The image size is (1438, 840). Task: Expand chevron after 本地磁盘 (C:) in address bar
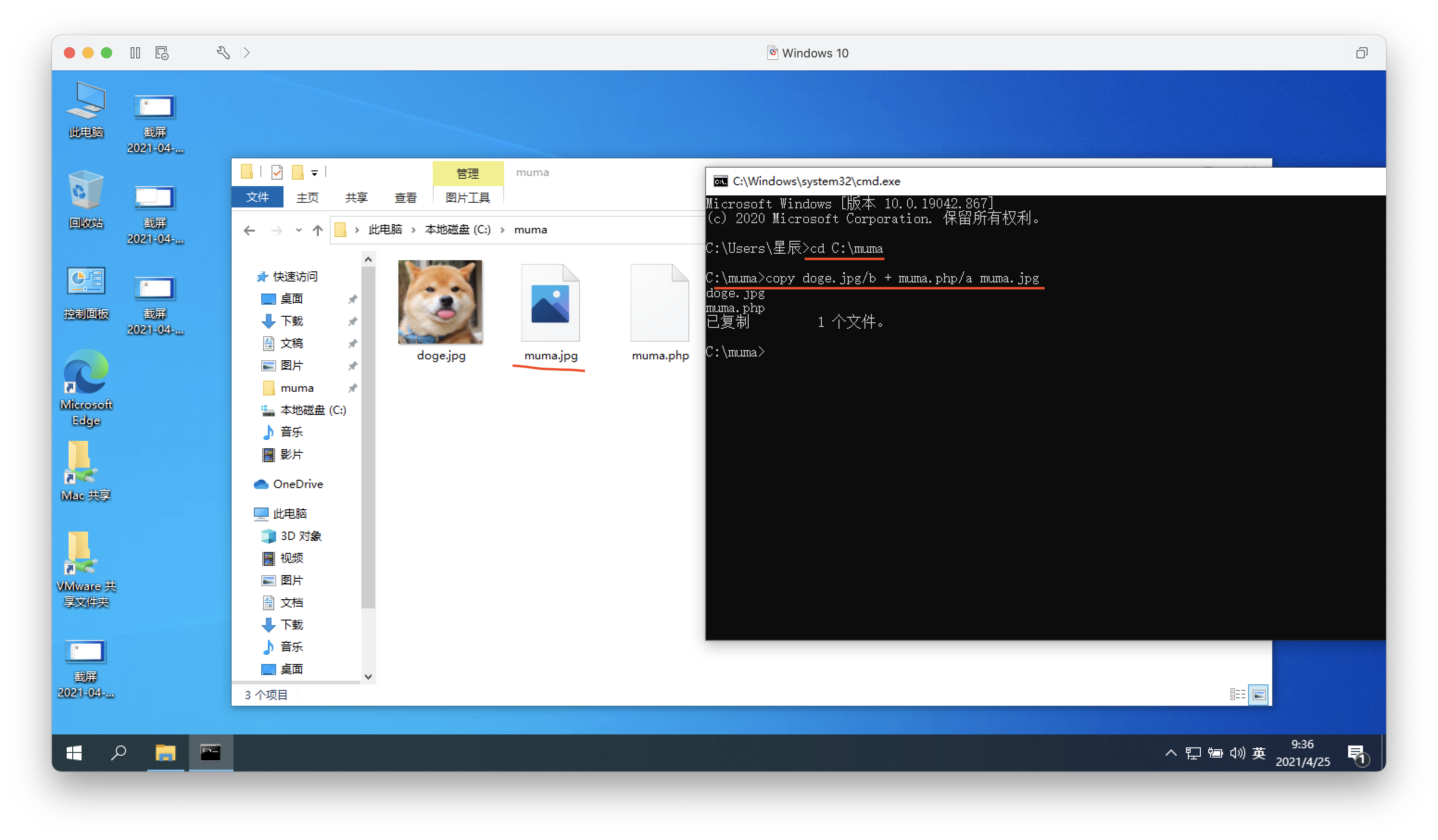502,230
